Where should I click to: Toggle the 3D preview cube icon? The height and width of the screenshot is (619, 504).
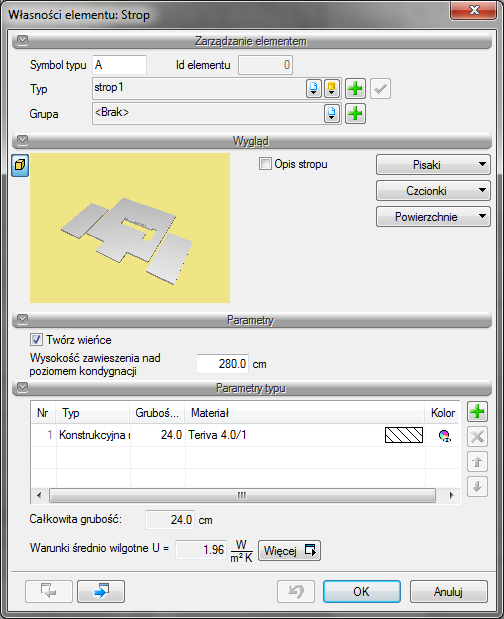pyautogui.click(x=20, y=165)
